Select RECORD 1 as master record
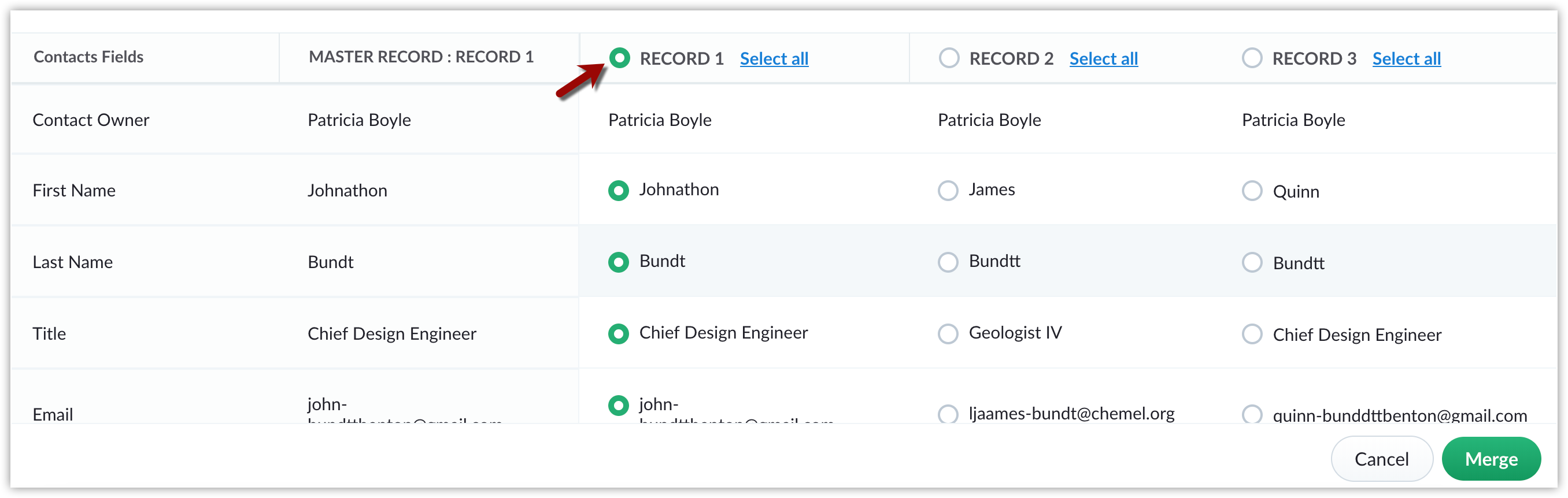The image size is (1568, 498). (x=619, y=58)
